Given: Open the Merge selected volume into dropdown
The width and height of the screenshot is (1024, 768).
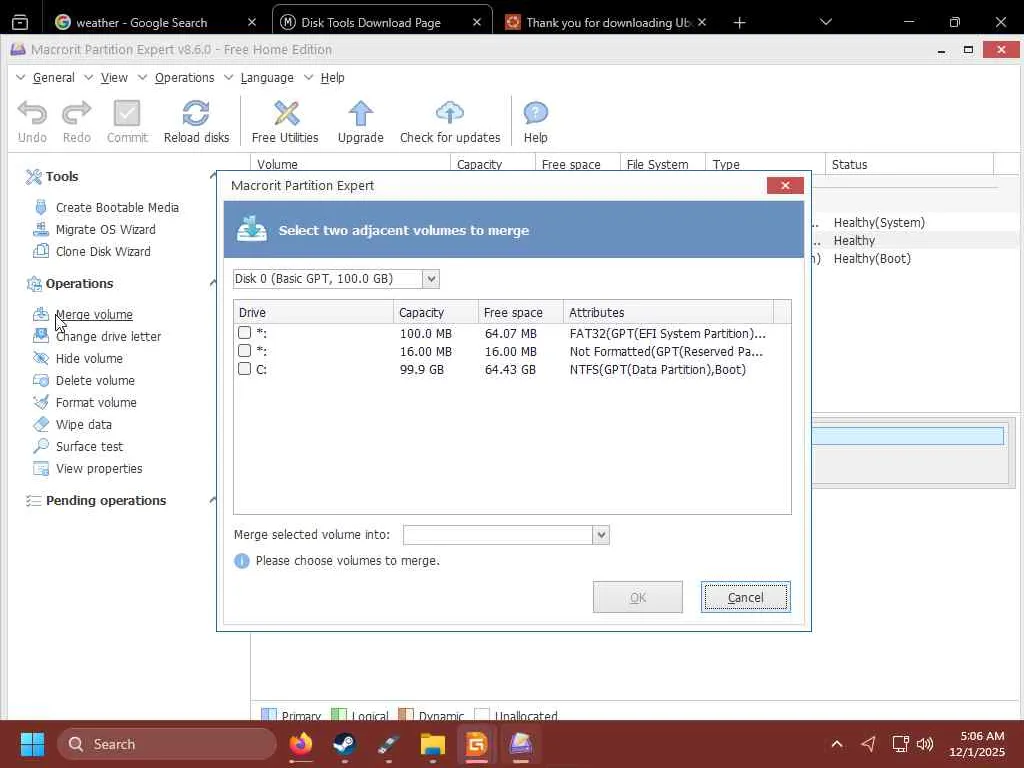Looking at the screenshot, I should click(x=601, y=535).
